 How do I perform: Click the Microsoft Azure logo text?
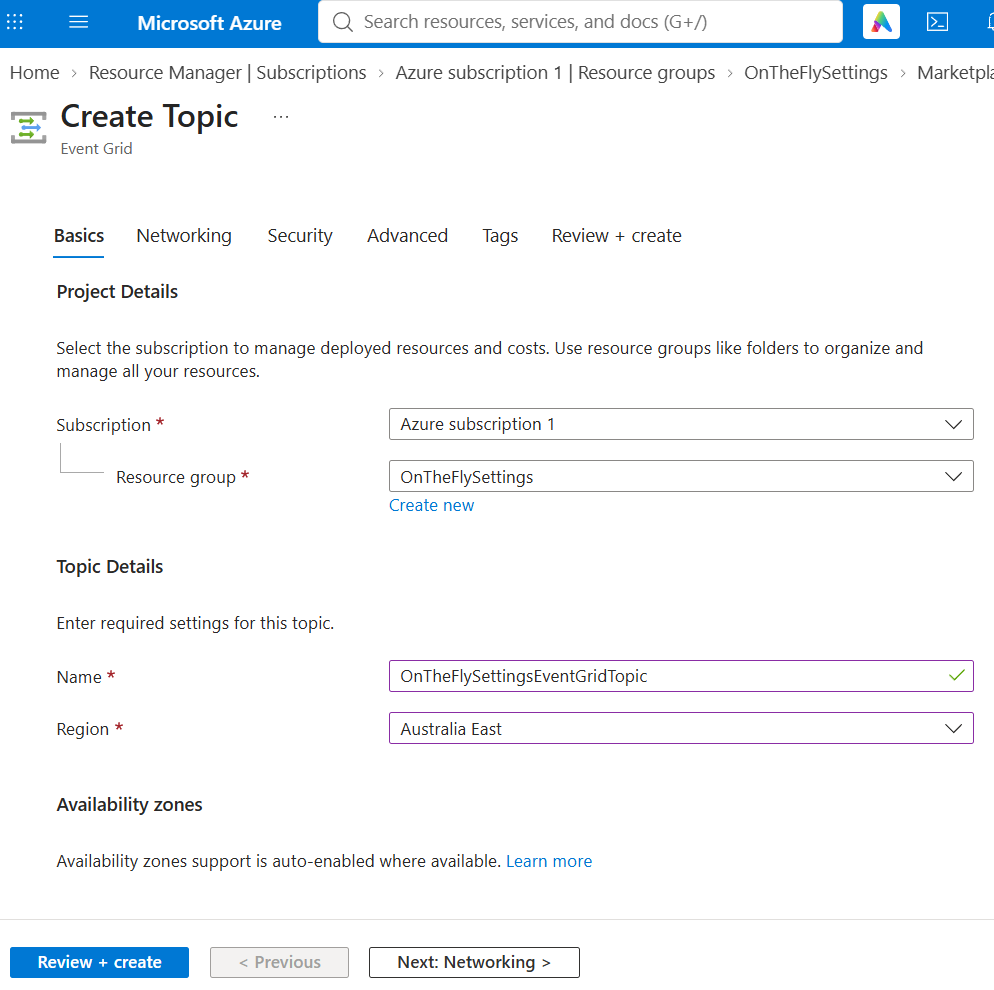point(209,23)
